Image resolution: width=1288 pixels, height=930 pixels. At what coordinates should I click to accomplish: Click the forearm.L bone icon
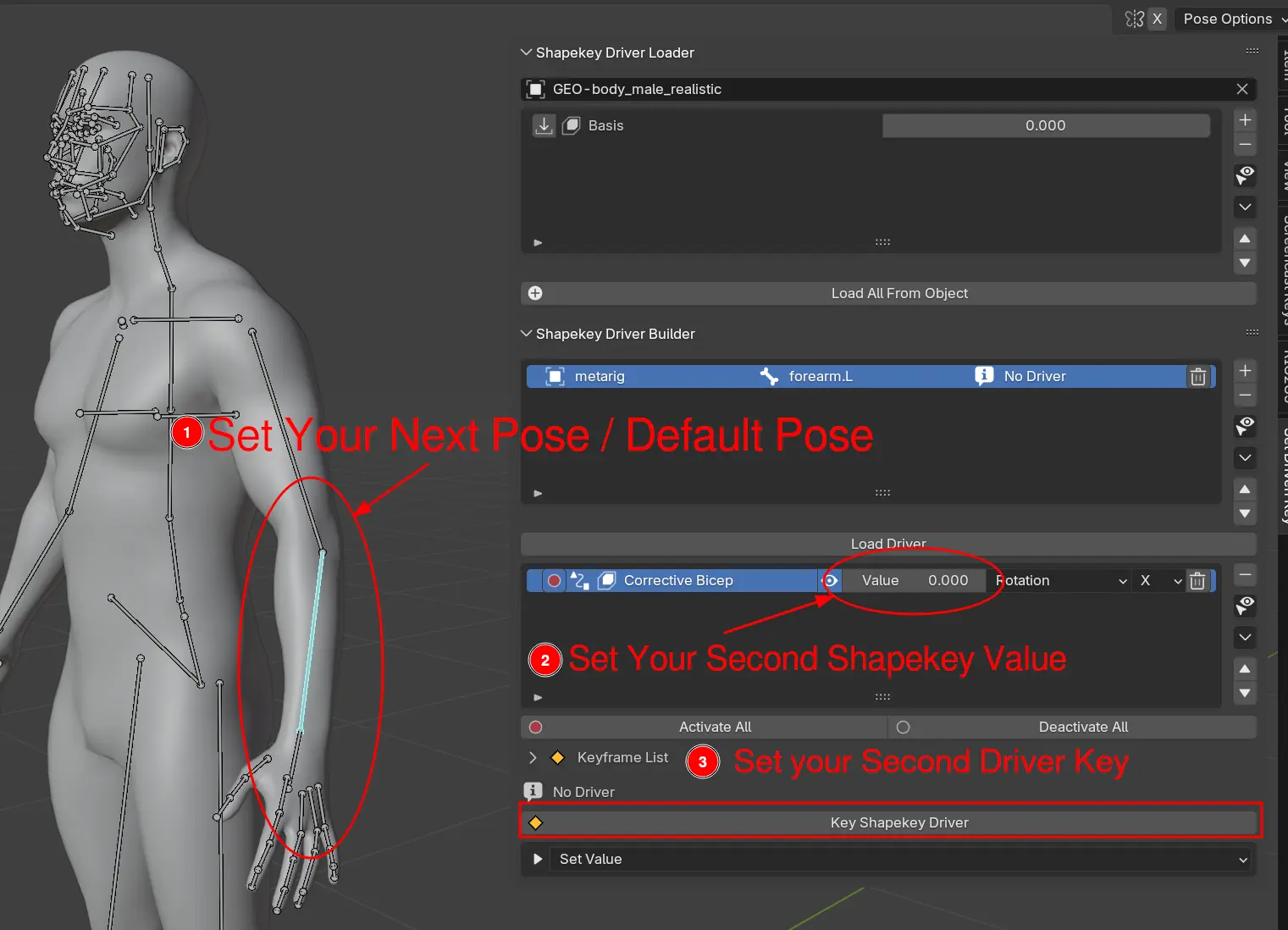768,376
